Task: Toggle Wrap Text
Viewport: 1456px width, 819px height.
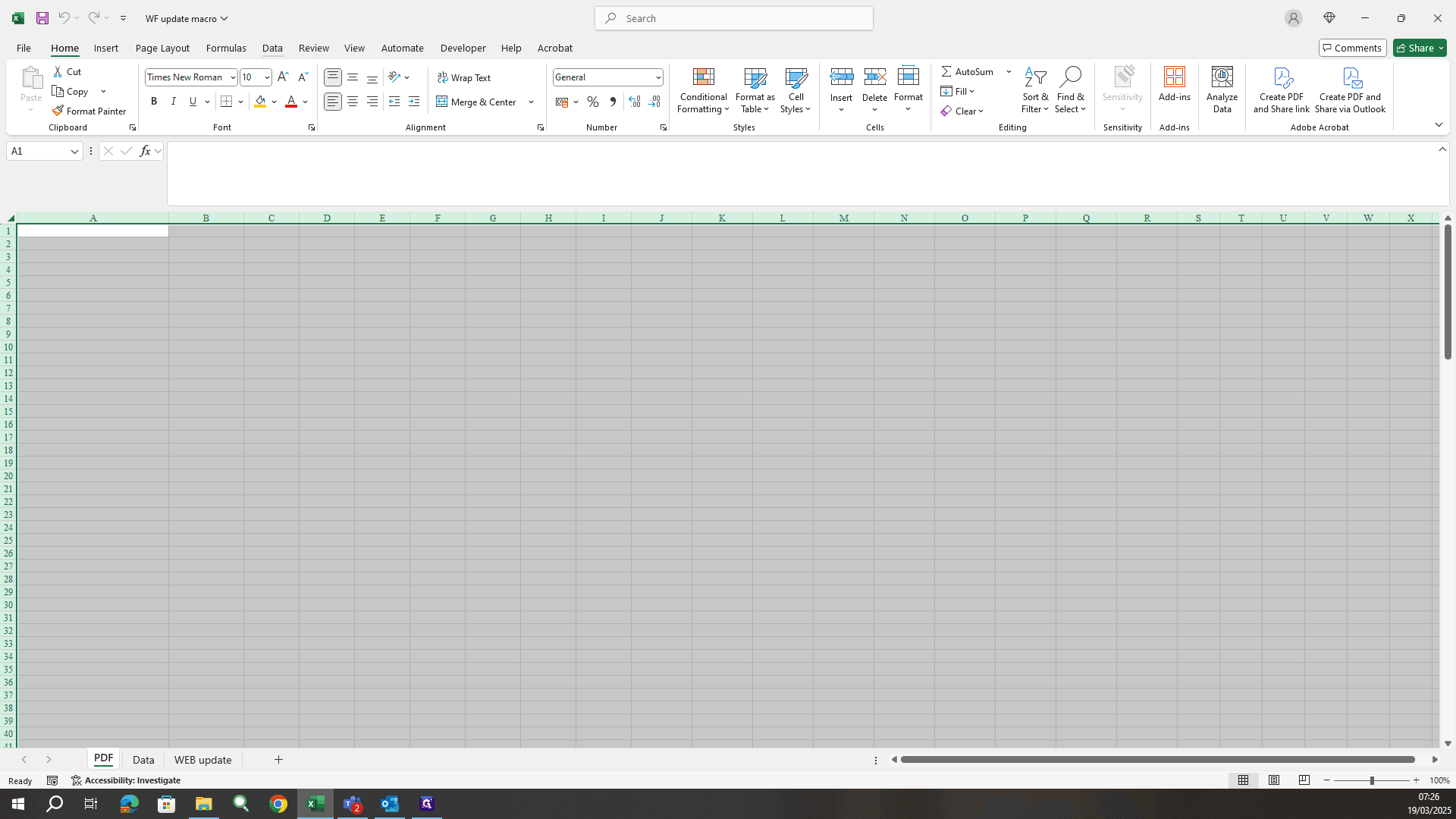Action: click(464, 77)
